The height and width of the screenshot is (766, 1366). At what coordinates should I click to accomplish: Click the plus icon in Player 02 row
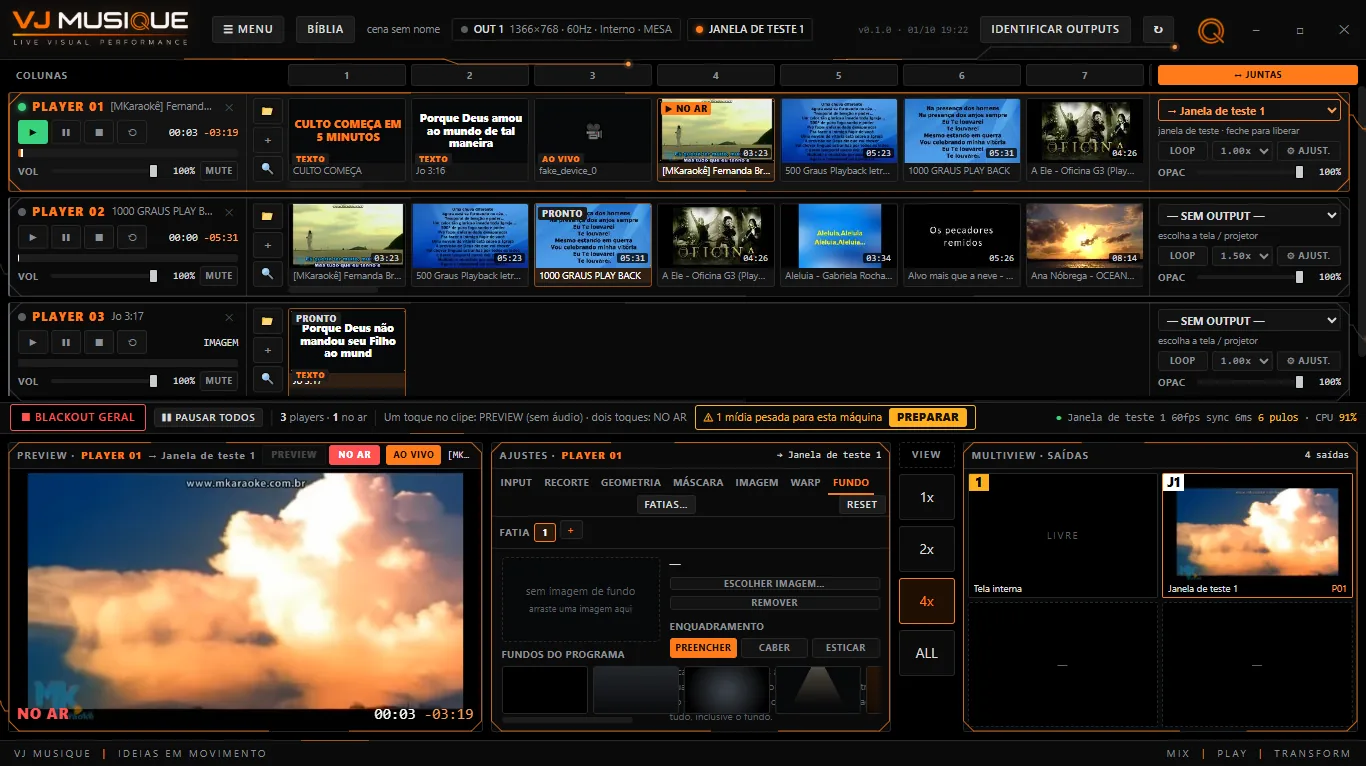267,245
